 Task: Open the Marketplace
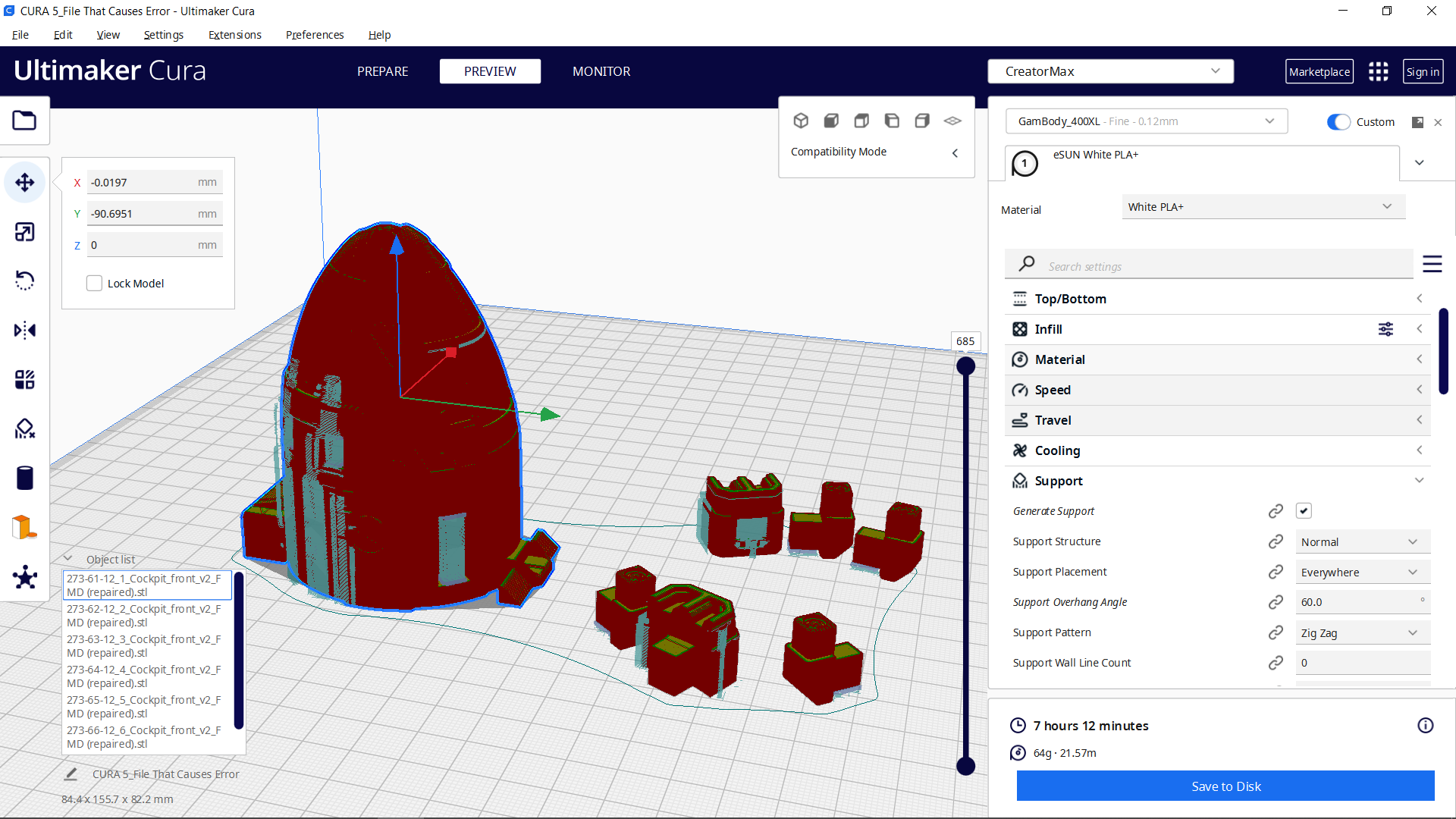(1319, 71)
